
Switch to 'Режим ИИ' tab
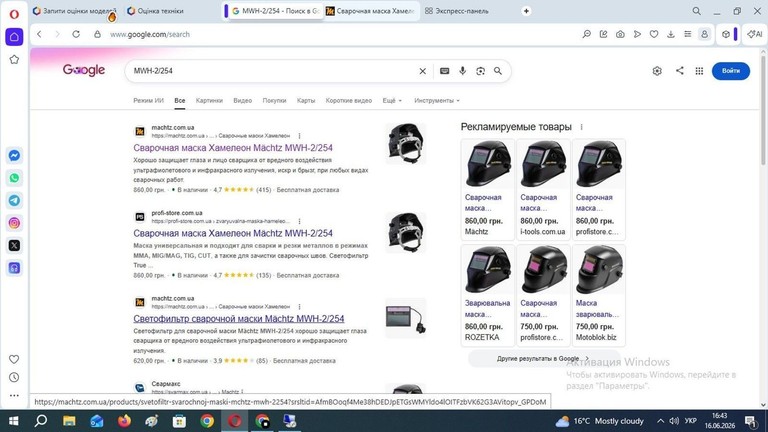[x=148, y=100]
